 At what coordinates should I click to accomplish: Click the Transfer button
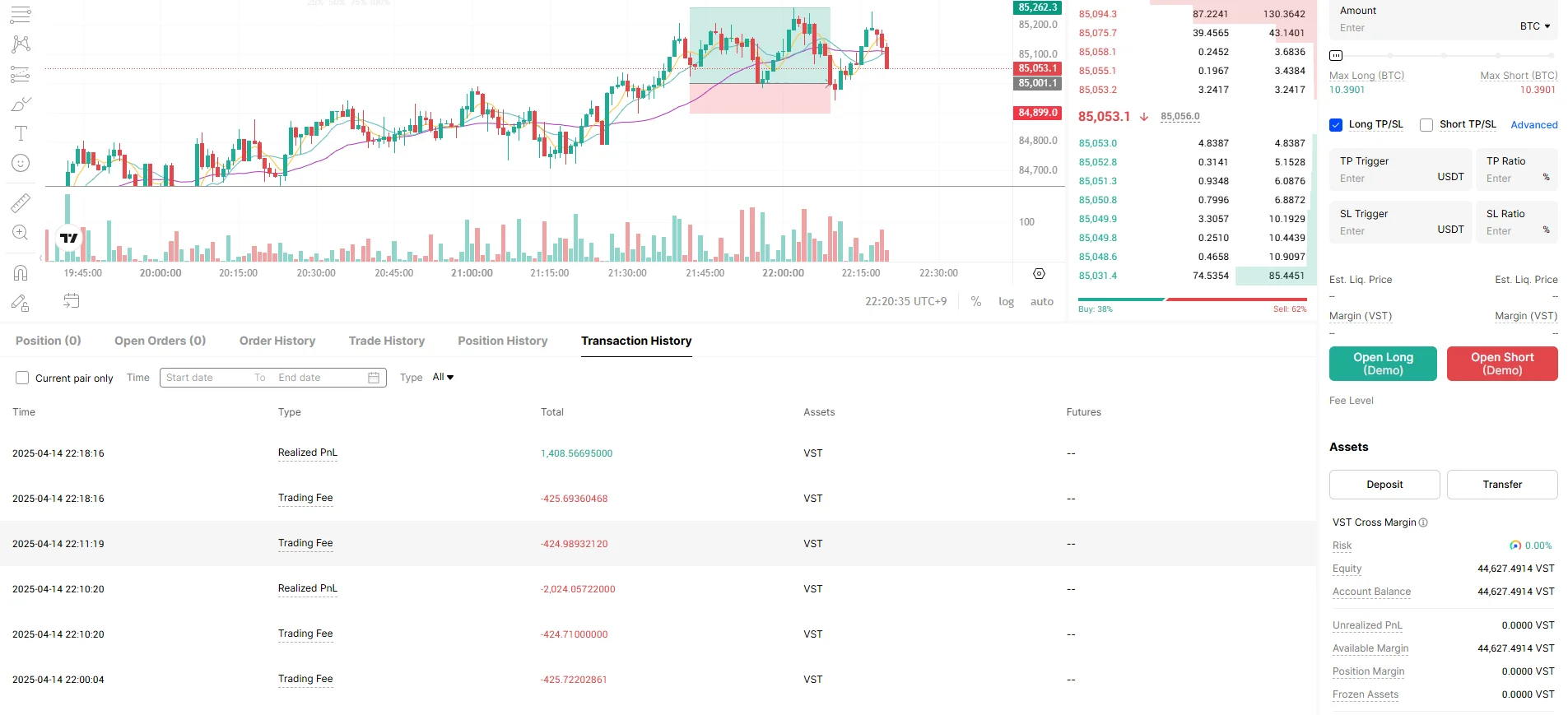click(1502, 485)
